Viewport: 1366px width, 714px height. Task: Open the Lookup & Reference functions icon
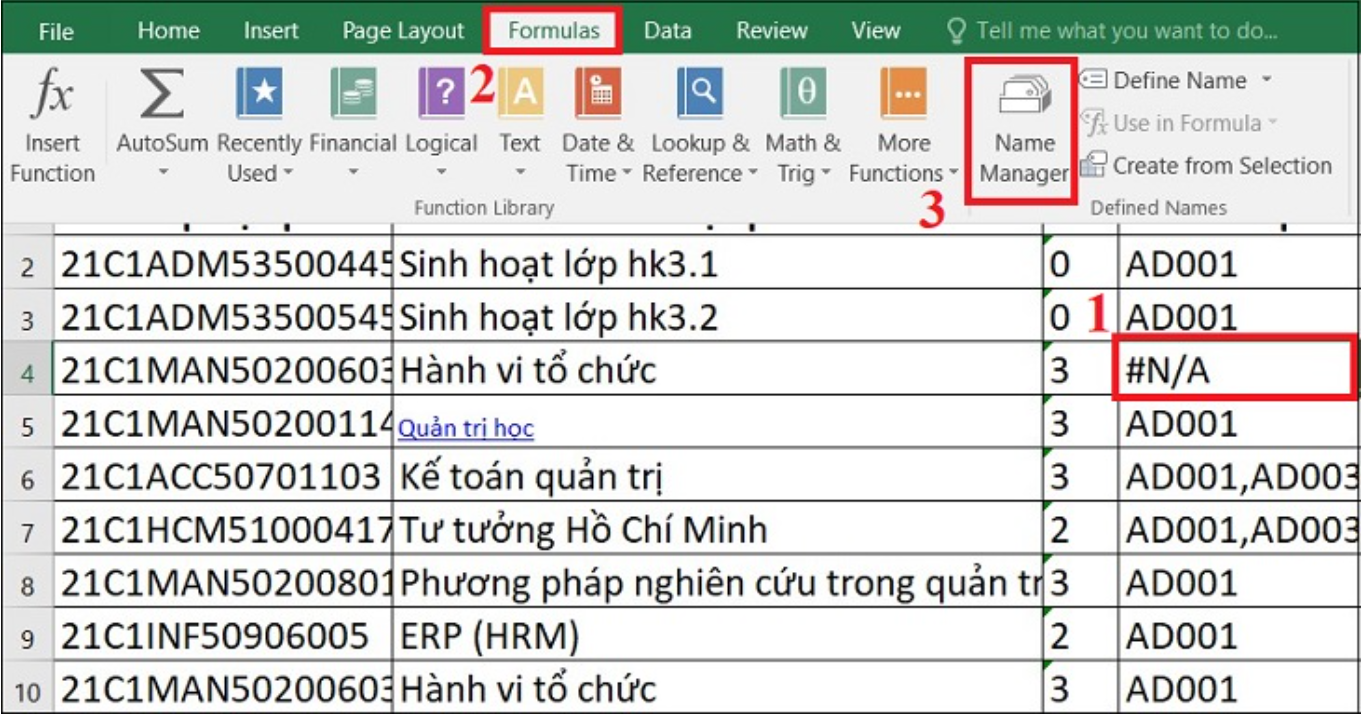[699, 93]
